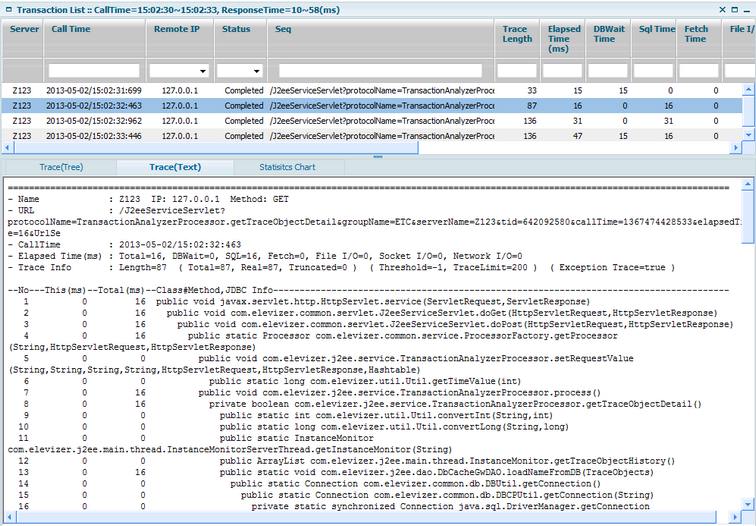The image size is (756, 526).
Task: Click the Elapsed Time value 47 in the last row
Action: pyautogui.click(x=577, y=136)
